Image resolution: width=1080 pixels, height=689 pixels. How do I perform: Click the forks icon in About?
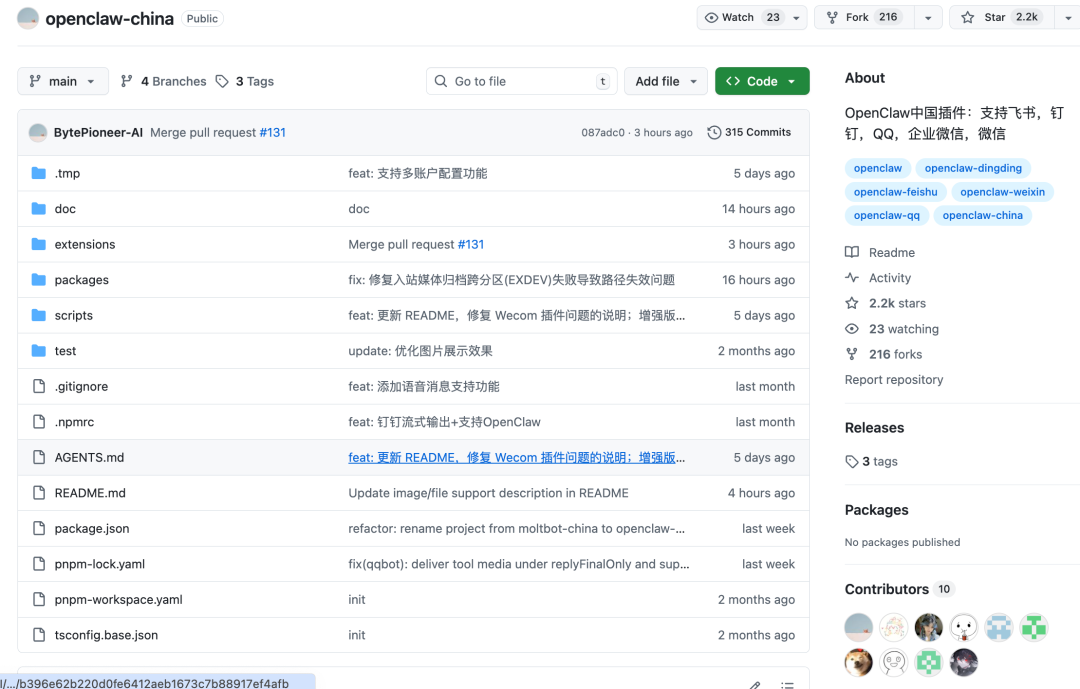(x=852, y=354)
